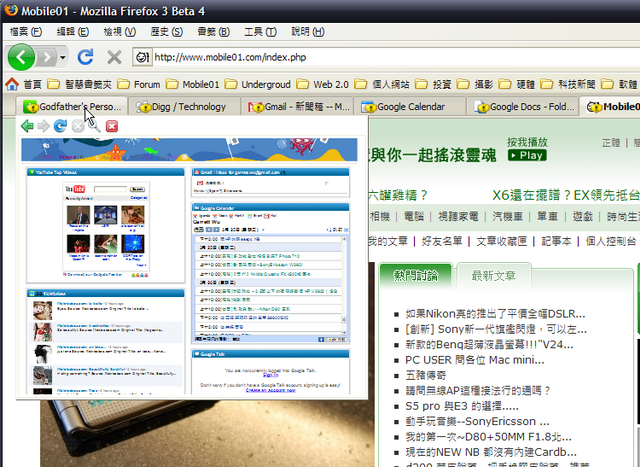Open the 書籤 (B) menu

click(x=213, y=32)
